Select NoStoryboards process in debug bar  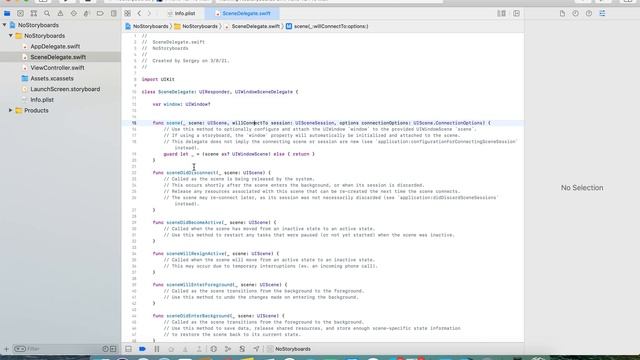[289, 349]
